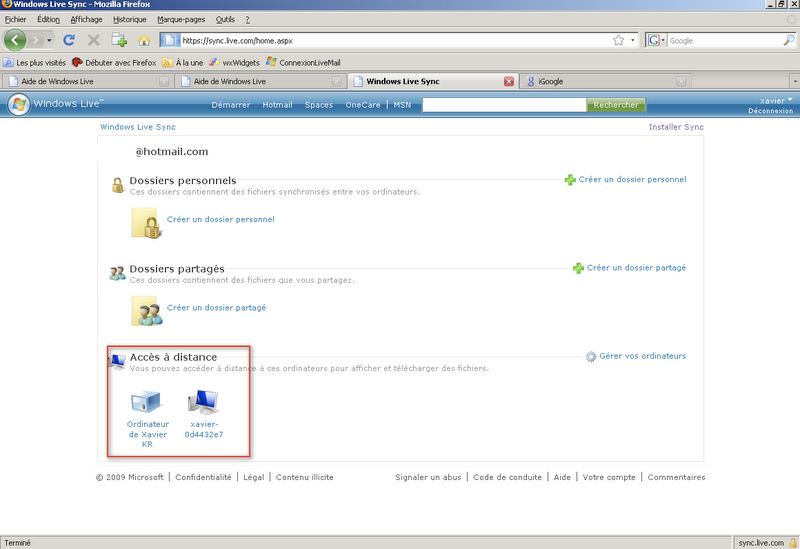The image size is (800, 549).
Task: Open the Fichier menu
Action: coord(15,19)
